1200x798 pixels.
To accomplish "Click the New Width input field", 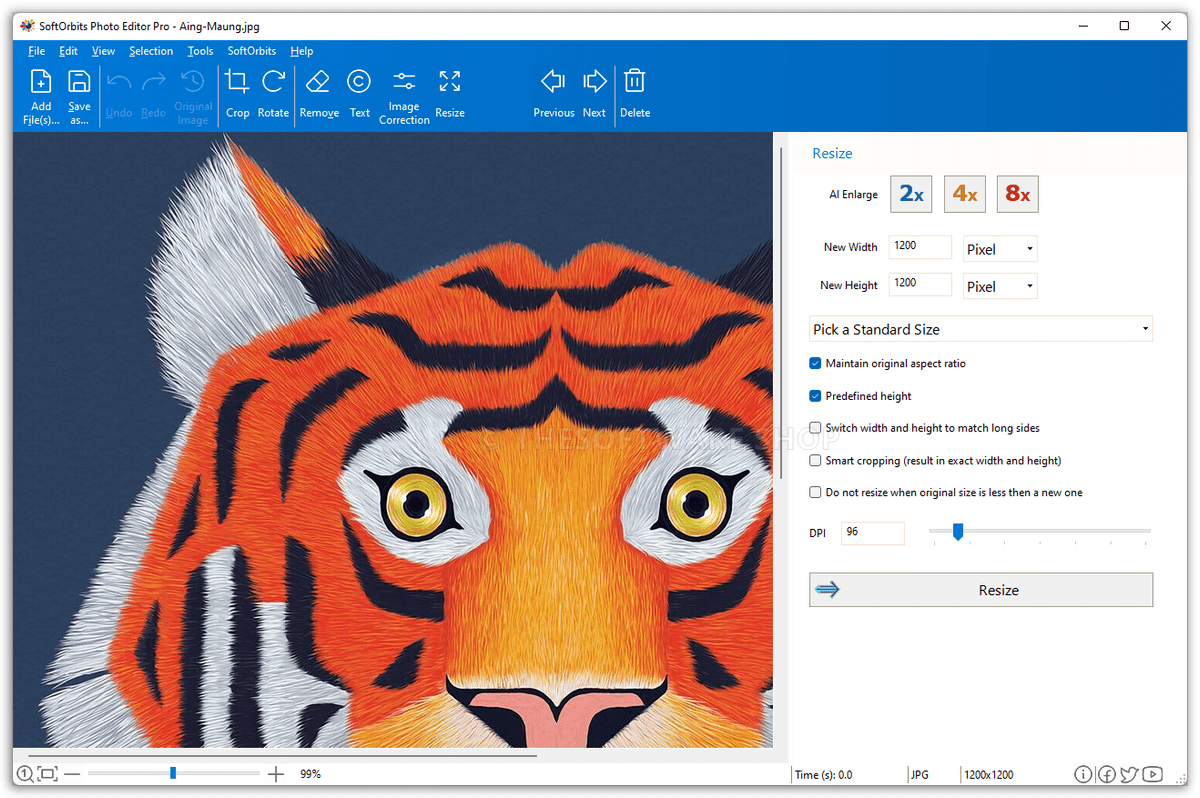I will 920,247.
